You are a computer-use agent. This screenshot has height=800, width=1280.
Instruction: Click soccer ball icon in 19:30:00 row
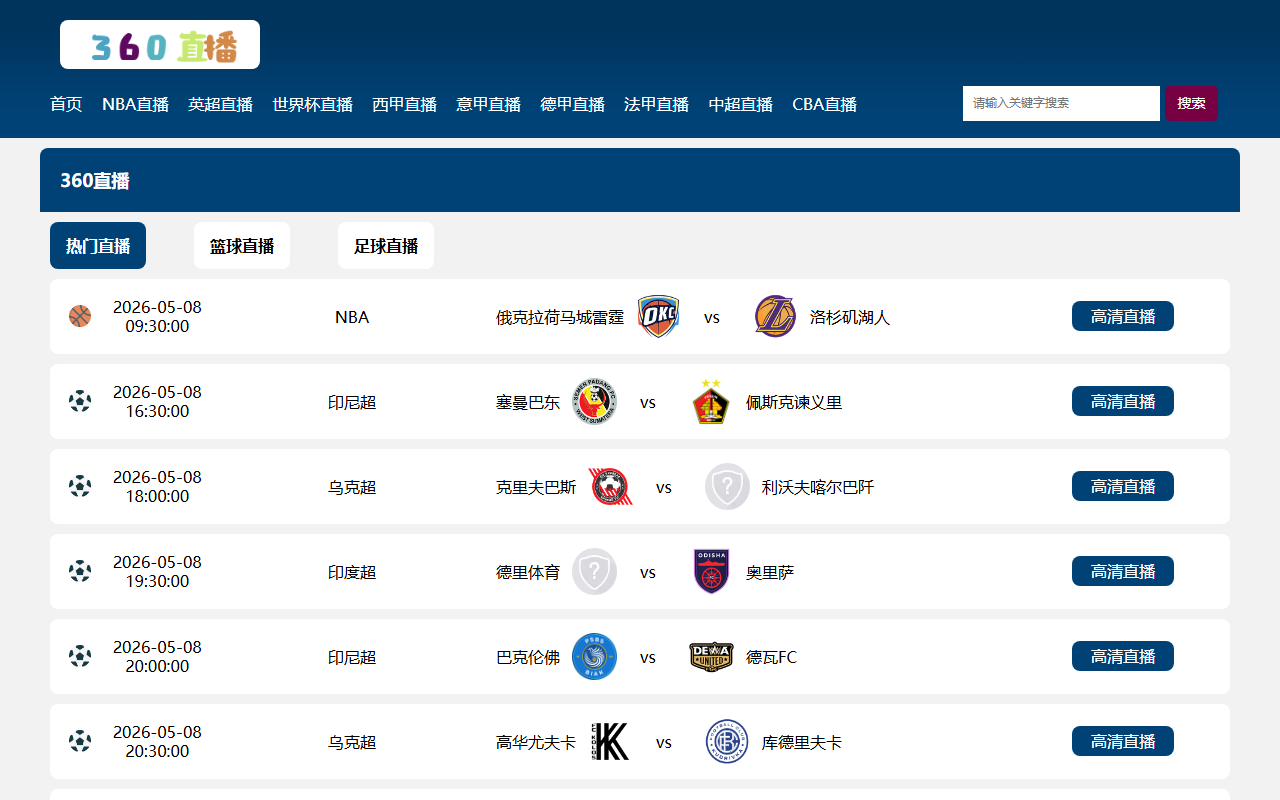tap(80, 571)
